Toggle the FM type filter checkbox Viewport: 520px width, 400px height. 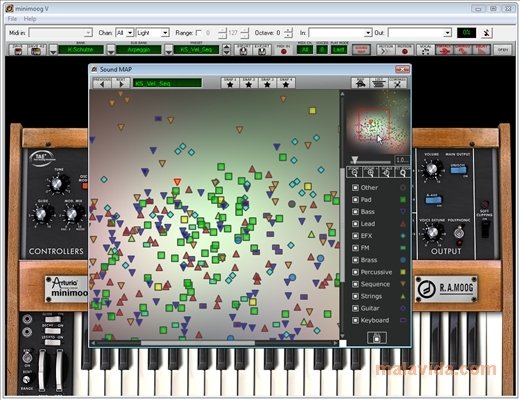click(x=355, y=248)
